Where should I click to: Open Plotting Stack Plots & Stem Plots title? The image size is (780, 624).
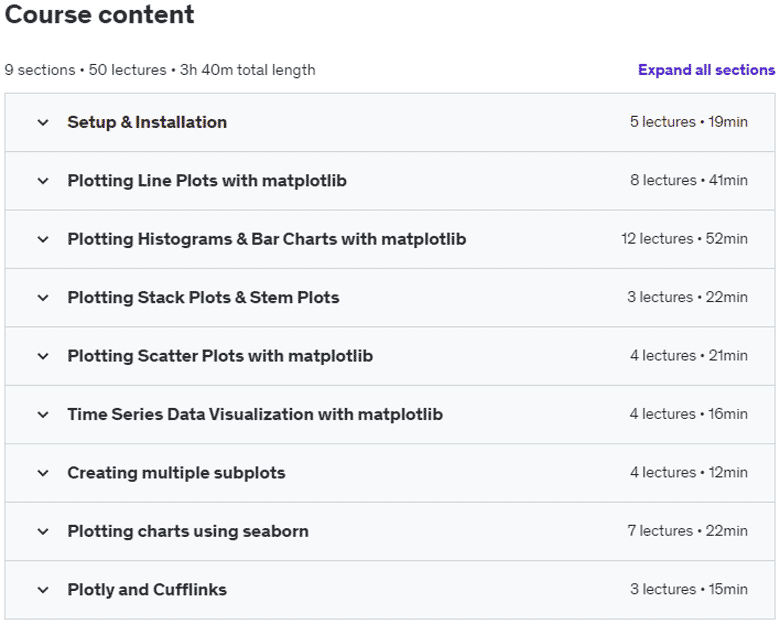pos(203,298)
